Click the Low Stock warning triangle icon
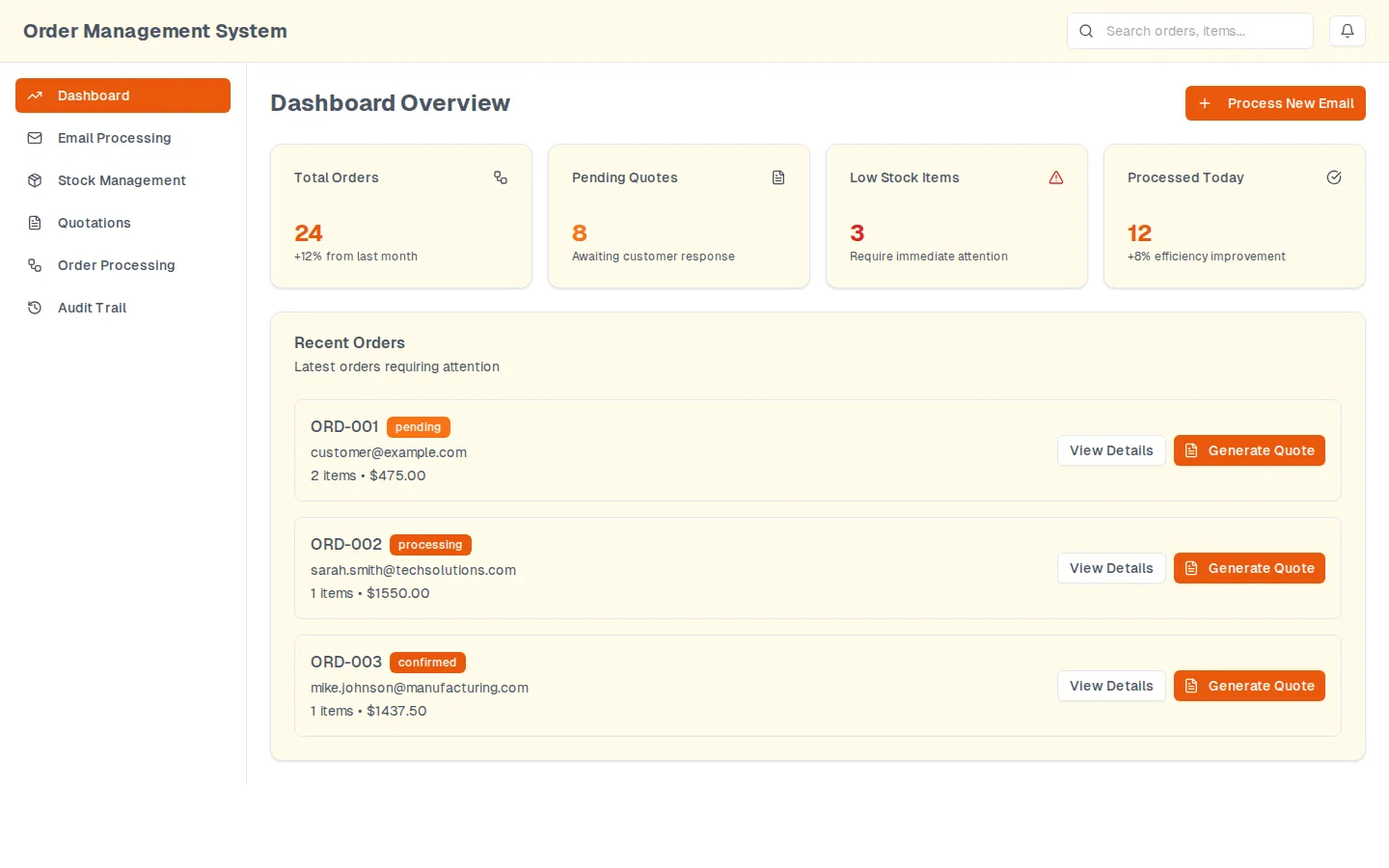Screen dimensions: 1389x868 pos(1056,177)
